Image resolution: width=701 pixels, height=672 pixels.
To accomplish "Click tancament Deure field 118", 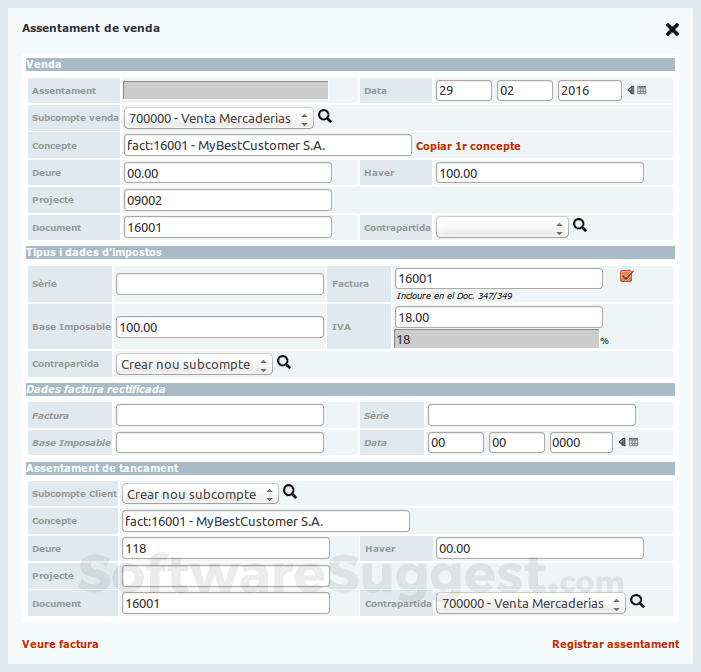I will coord(226,548).
